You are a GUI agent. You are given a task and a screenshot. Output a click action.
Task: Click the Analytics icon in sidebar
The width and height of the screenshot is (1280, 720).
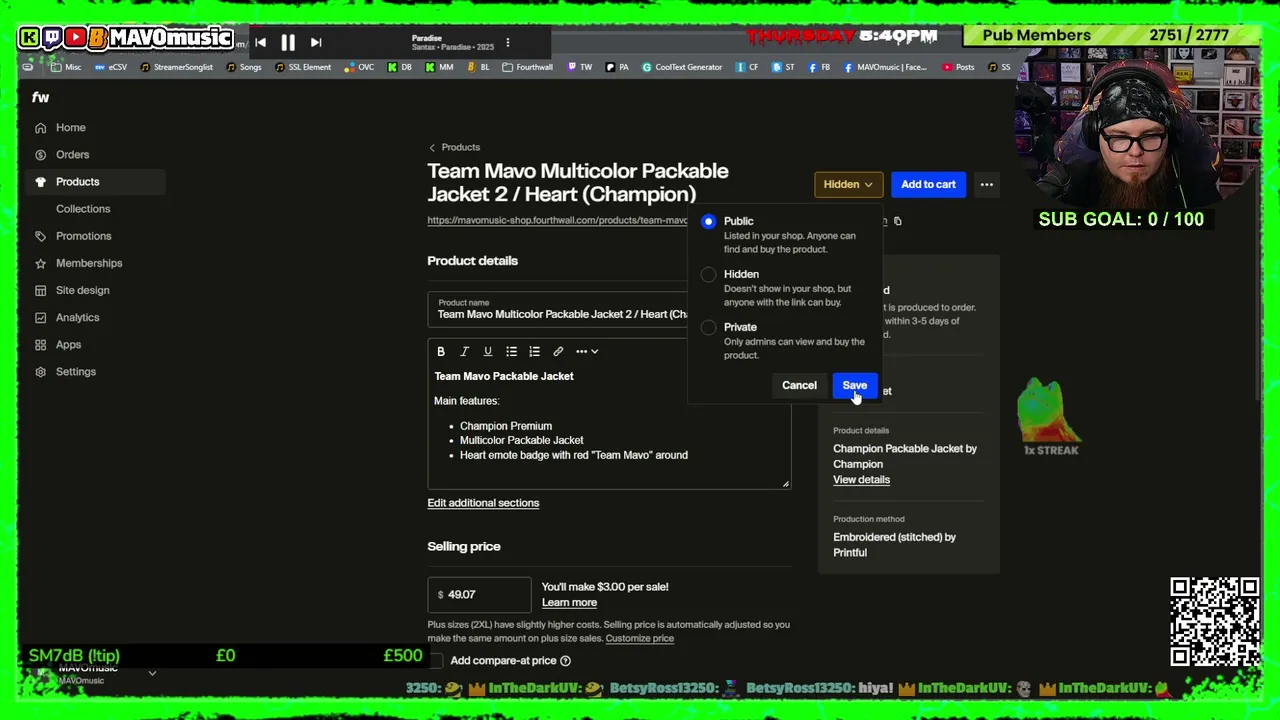point(40,317)
